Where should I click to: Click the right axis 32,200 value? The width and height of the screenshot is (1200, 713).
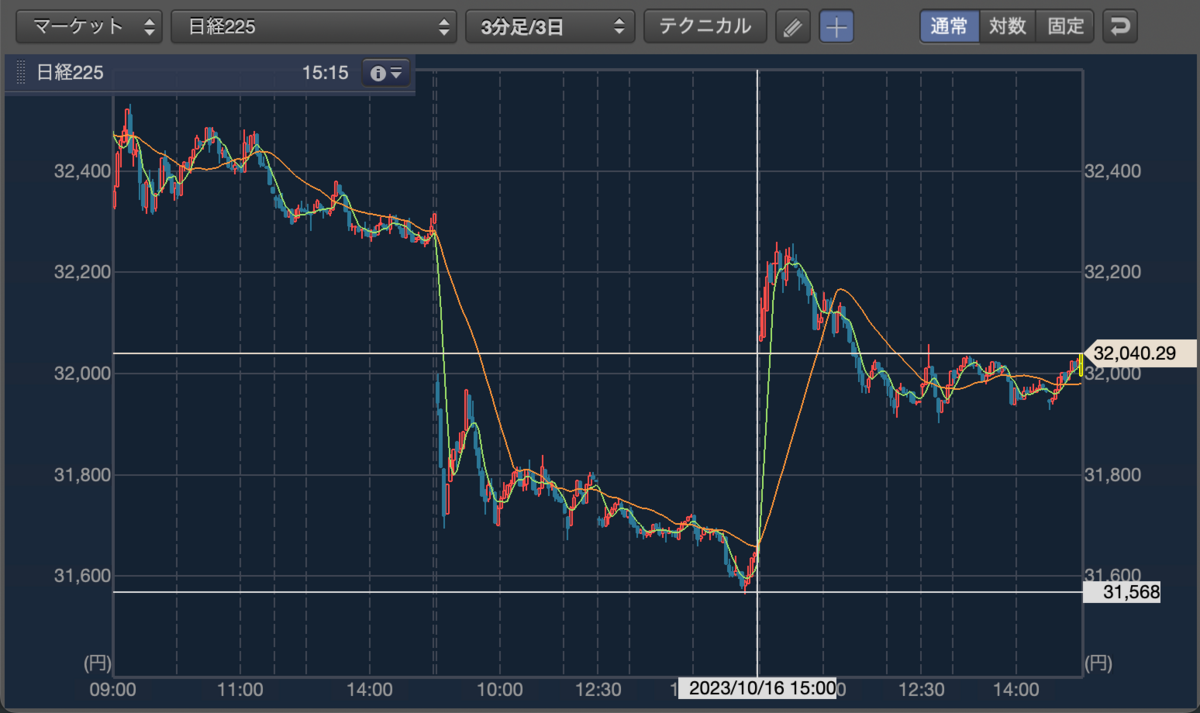(1112, 272)
